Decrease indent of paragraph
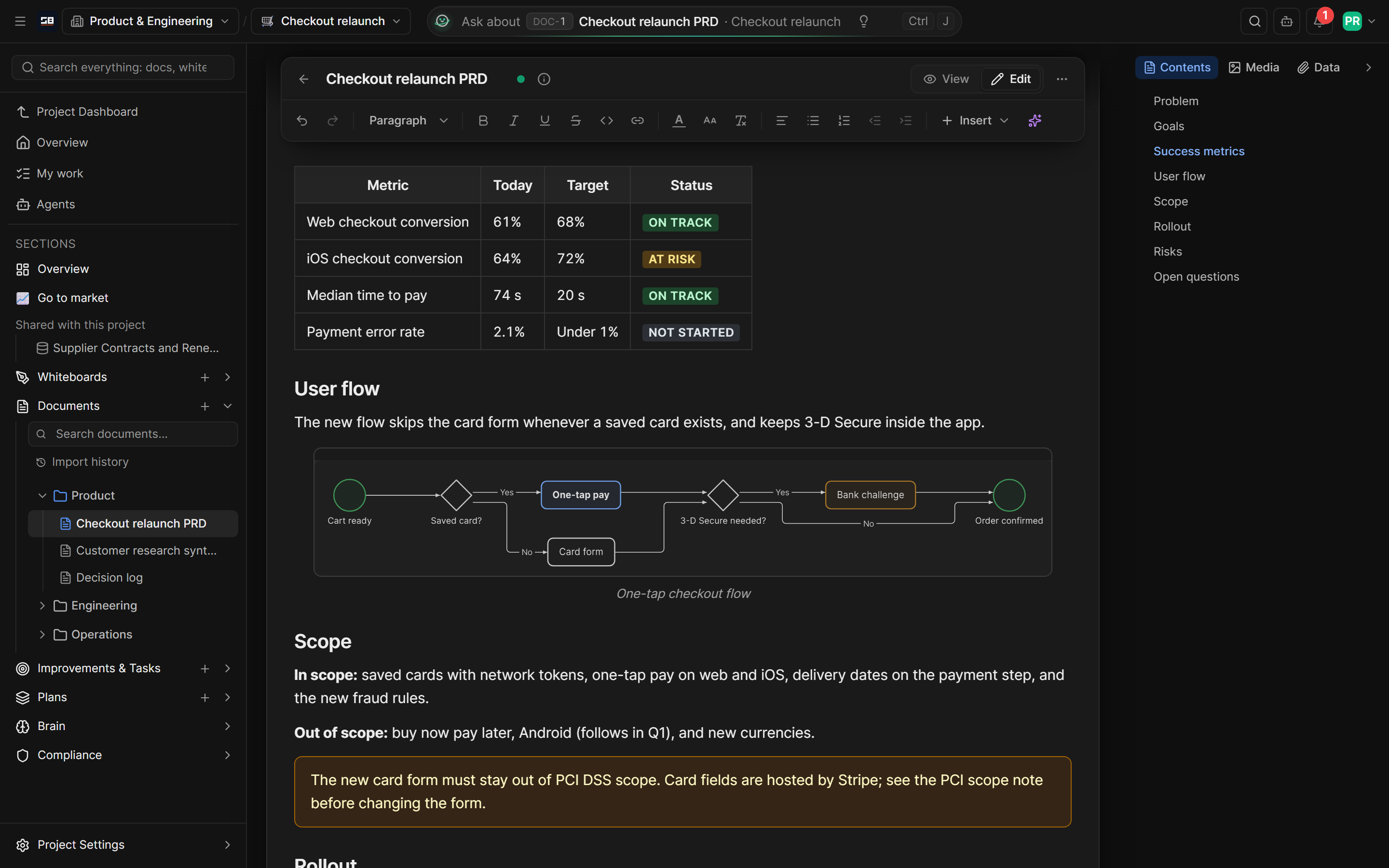Image resolution: width=1389 pixels, height=868 pixels. click(x=875, y=121)
